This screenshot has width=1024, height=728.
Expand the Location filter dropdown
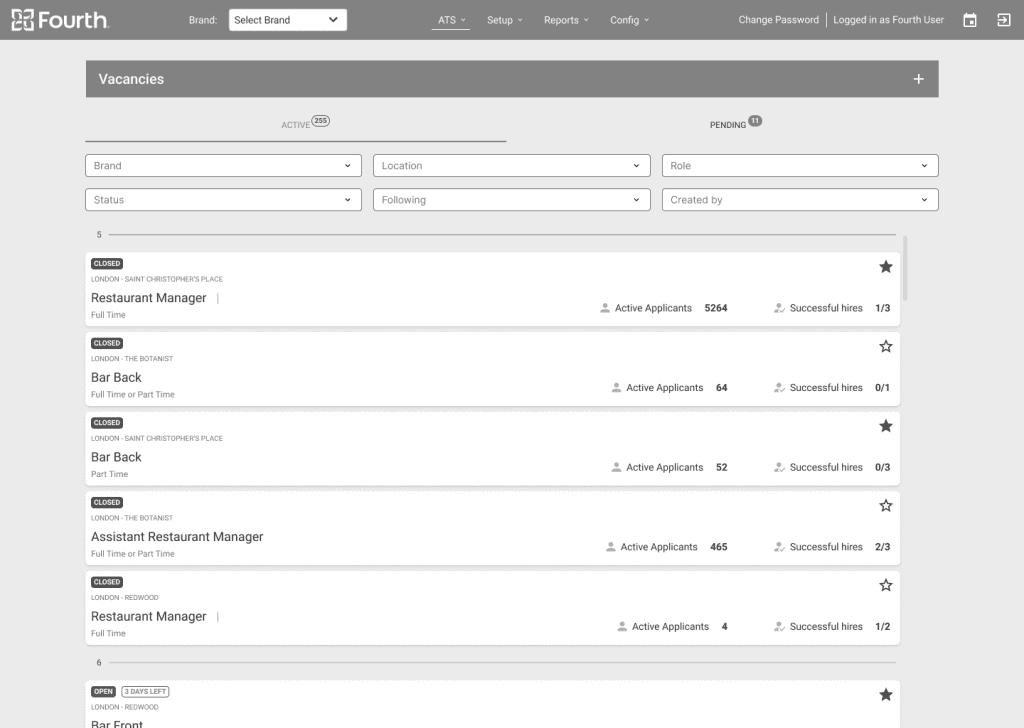pyautogui.click(x=511, y=166)
